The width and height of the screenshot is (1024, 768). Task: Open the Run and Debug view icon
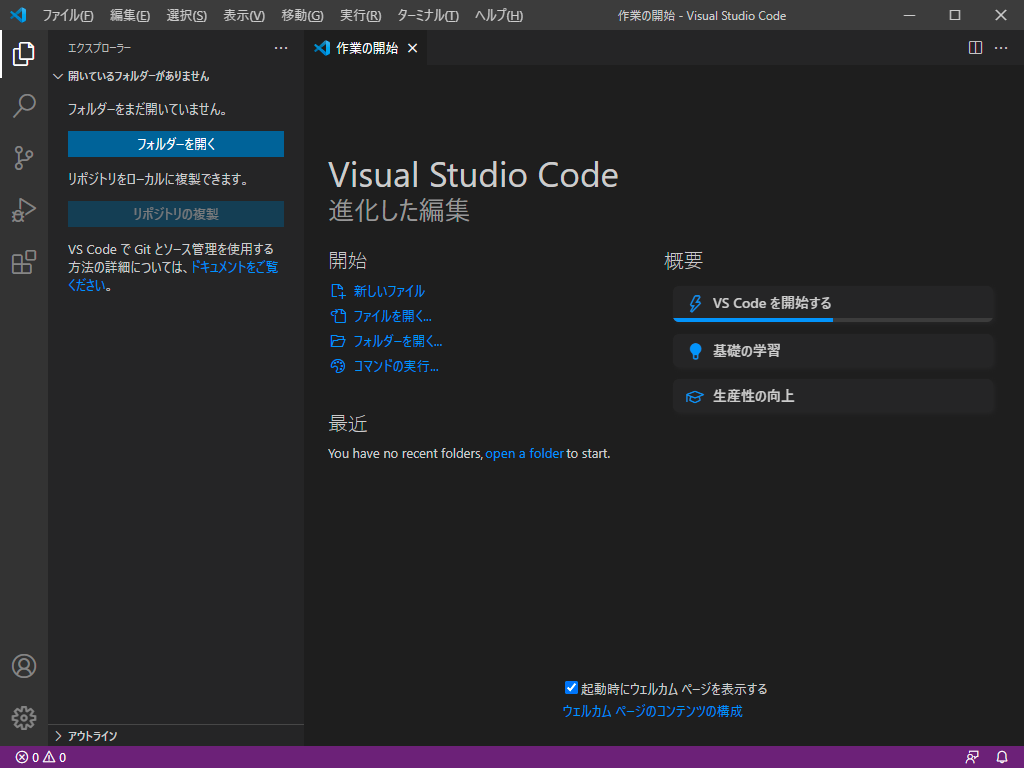[x=24, y=210]
